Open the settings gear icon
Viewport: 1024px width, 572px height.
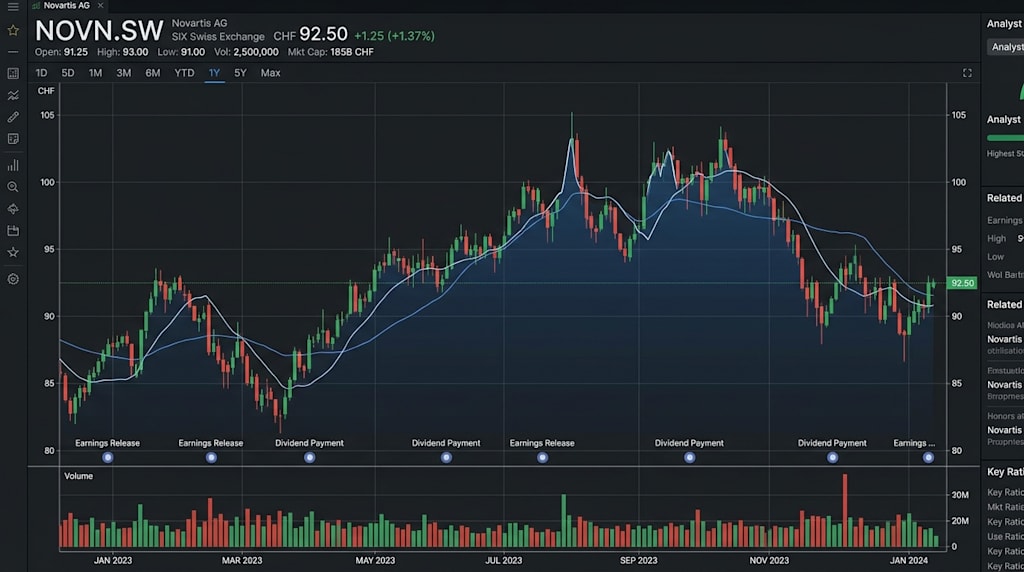(x=13, y=279)
